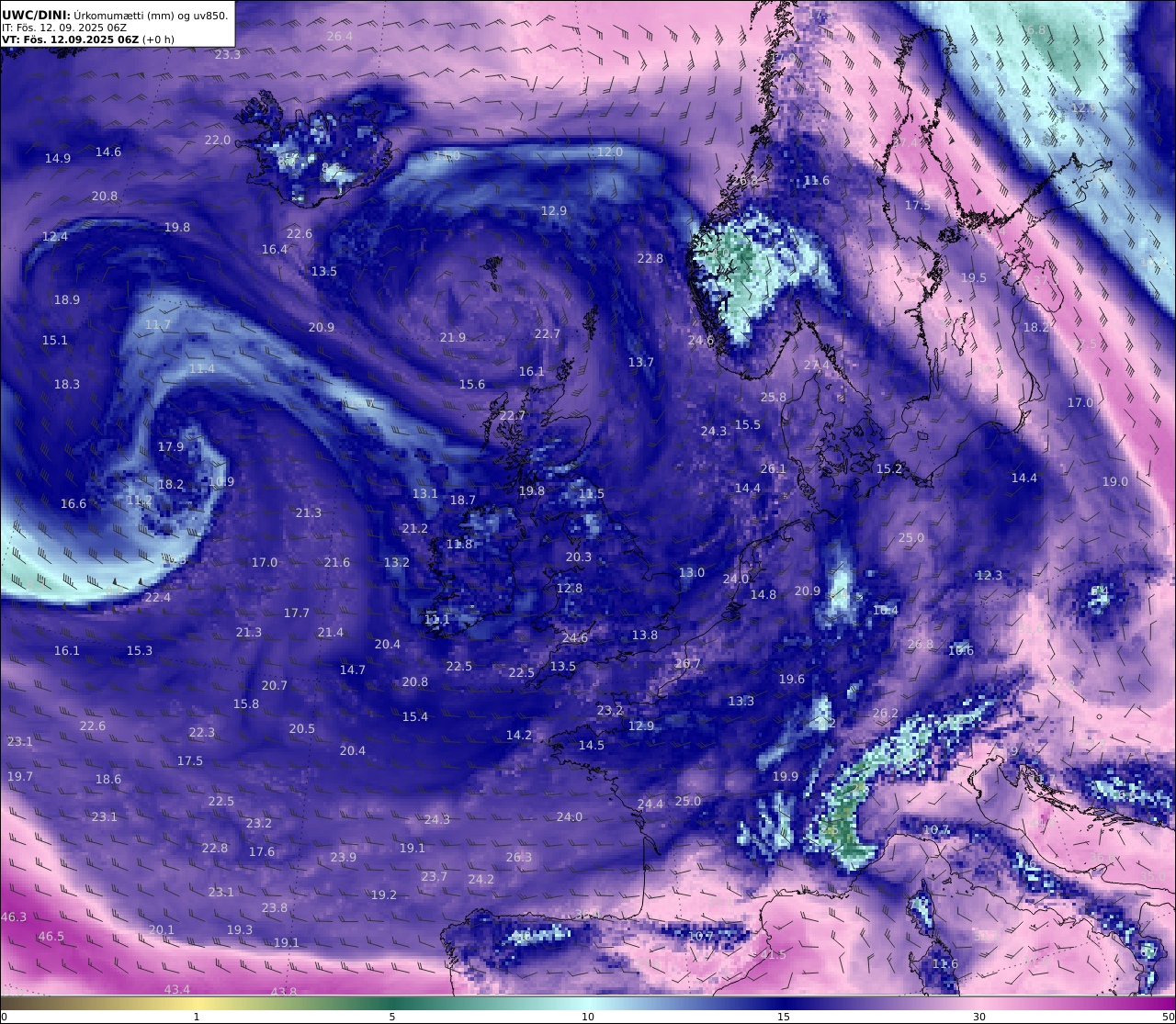Click the 22.3 value label
The image size is (1176, 1024).
202,732
